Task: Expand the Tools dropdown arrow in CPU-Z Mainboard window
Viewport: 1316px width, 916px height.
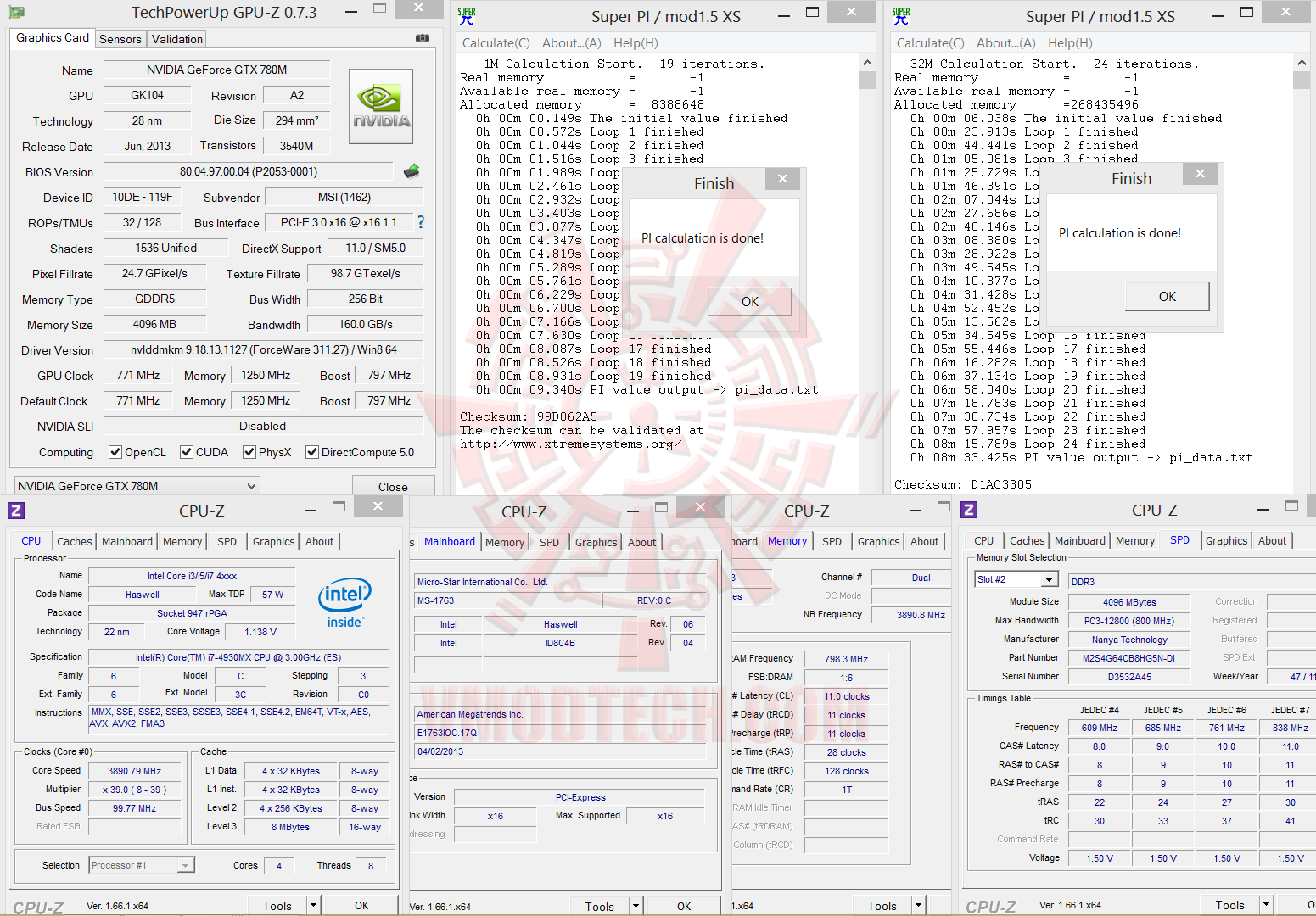Action: pyautogui.click(x=636, y=906)
